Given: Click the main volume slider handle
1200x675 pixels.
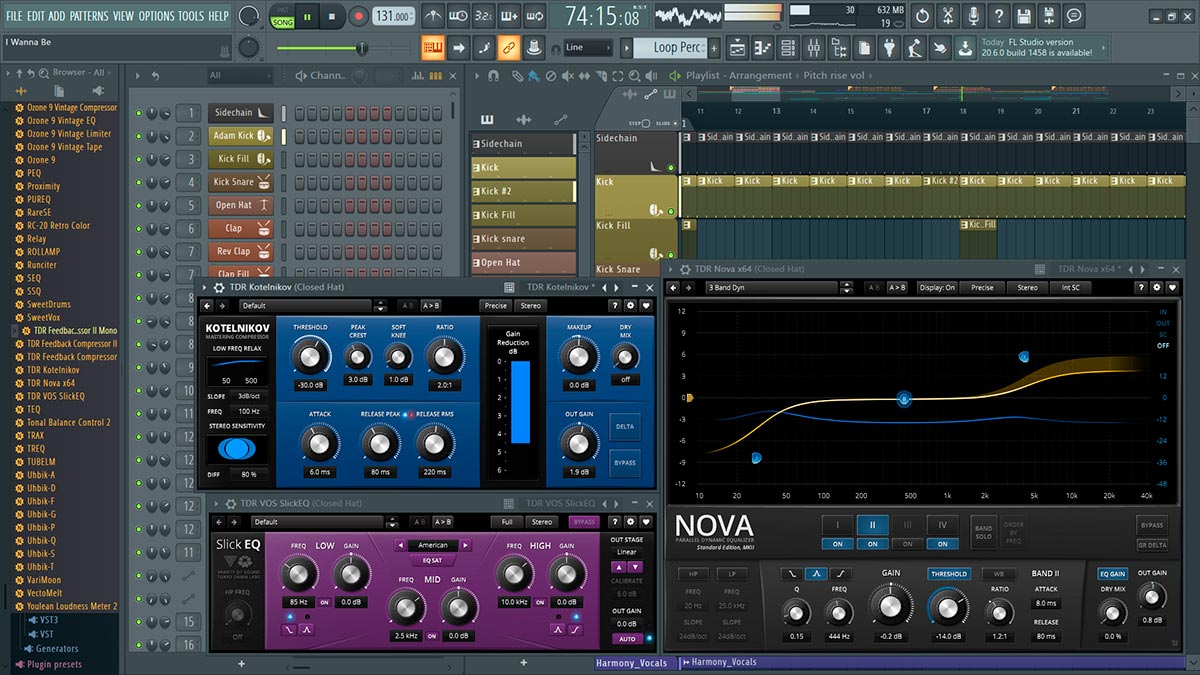Looking at the screenshot, I should (x=362, y=48).
